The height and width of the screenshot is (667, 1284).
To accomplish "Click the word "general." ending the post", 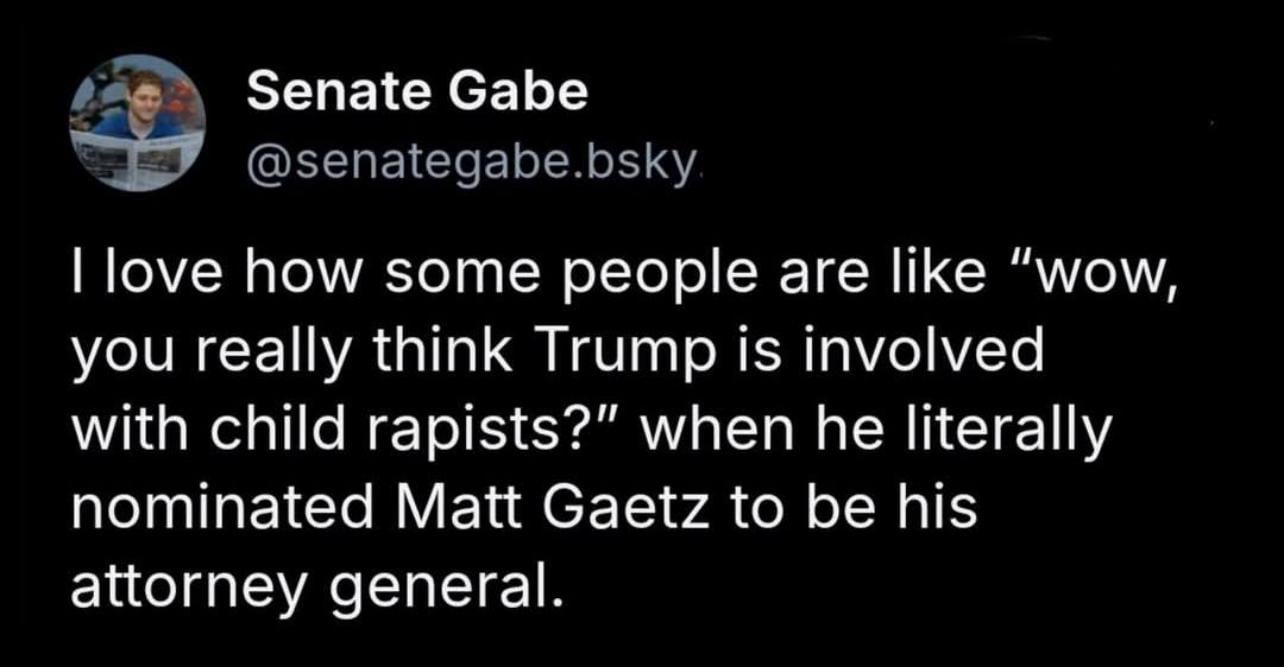I will [442, 590].
